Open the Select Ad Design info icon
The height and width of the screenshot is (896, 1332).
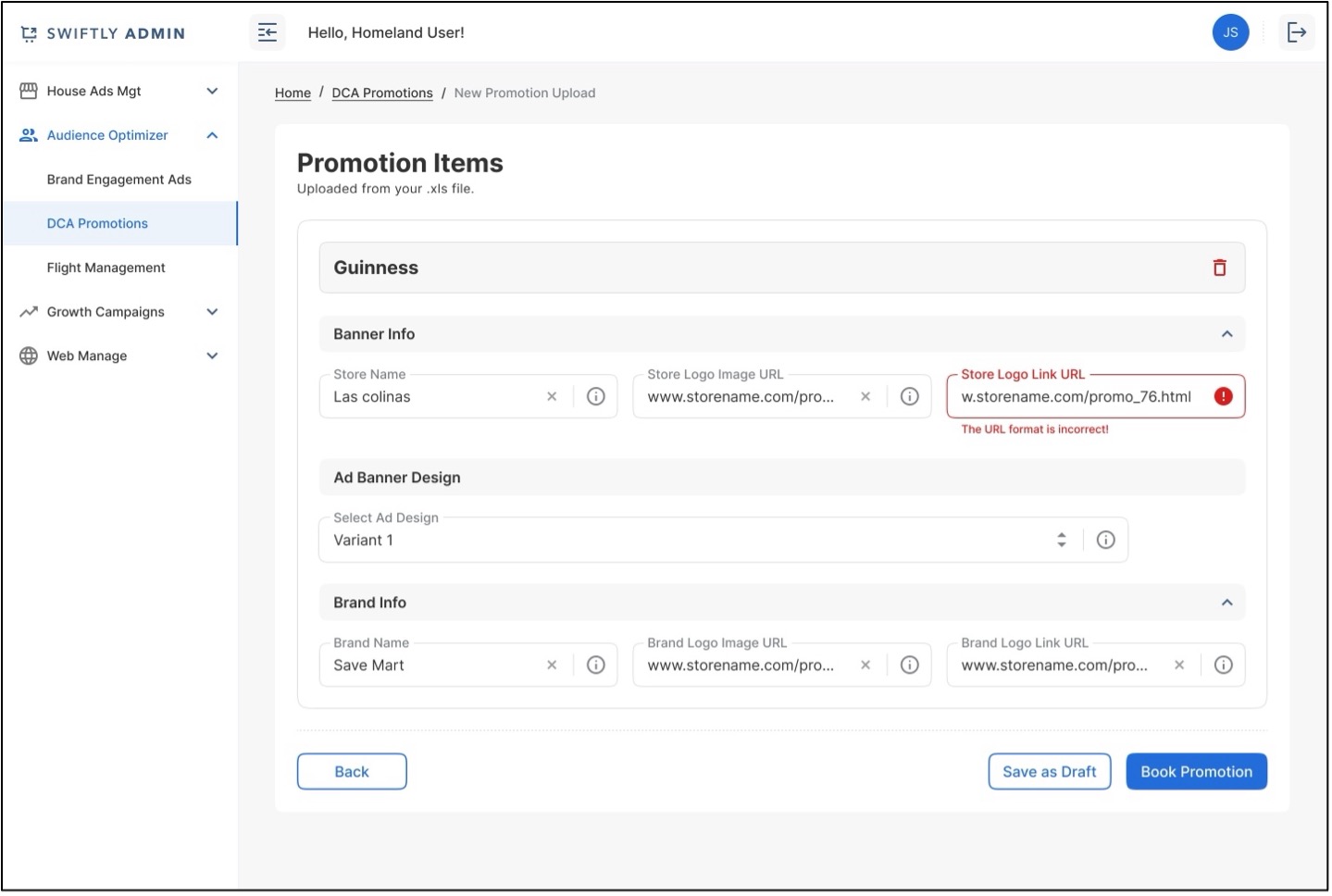(1105, 540)
